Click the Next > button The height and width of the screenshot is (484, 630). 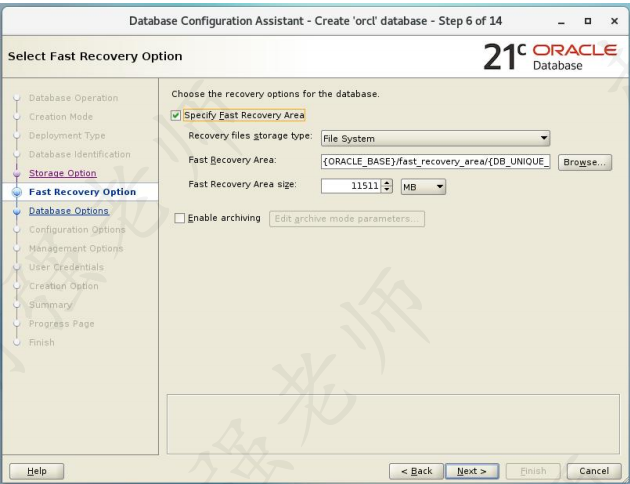[x=472, y=471]
